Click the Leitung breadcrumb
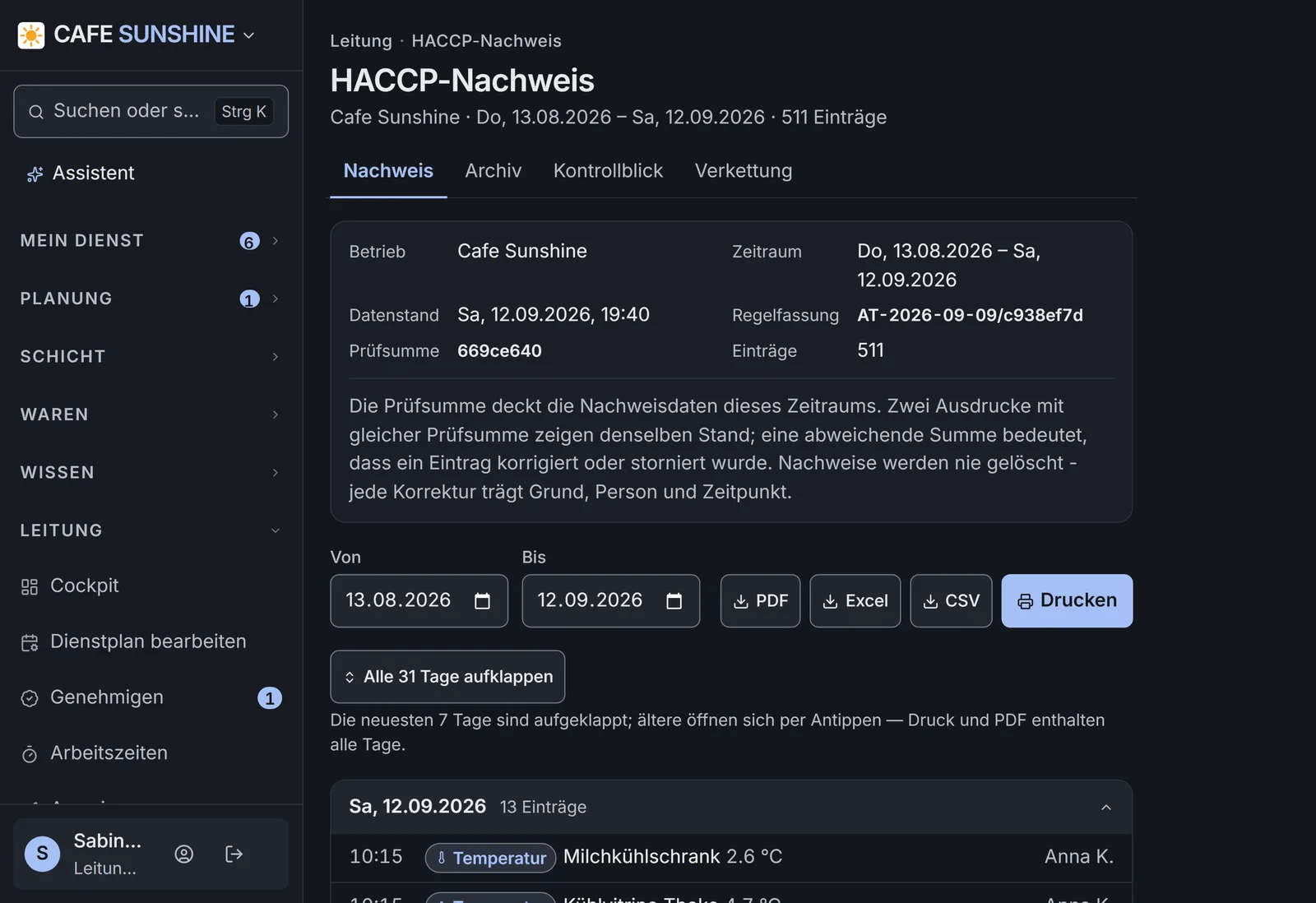Viewport: 1316px width, 903px height. 361,41
